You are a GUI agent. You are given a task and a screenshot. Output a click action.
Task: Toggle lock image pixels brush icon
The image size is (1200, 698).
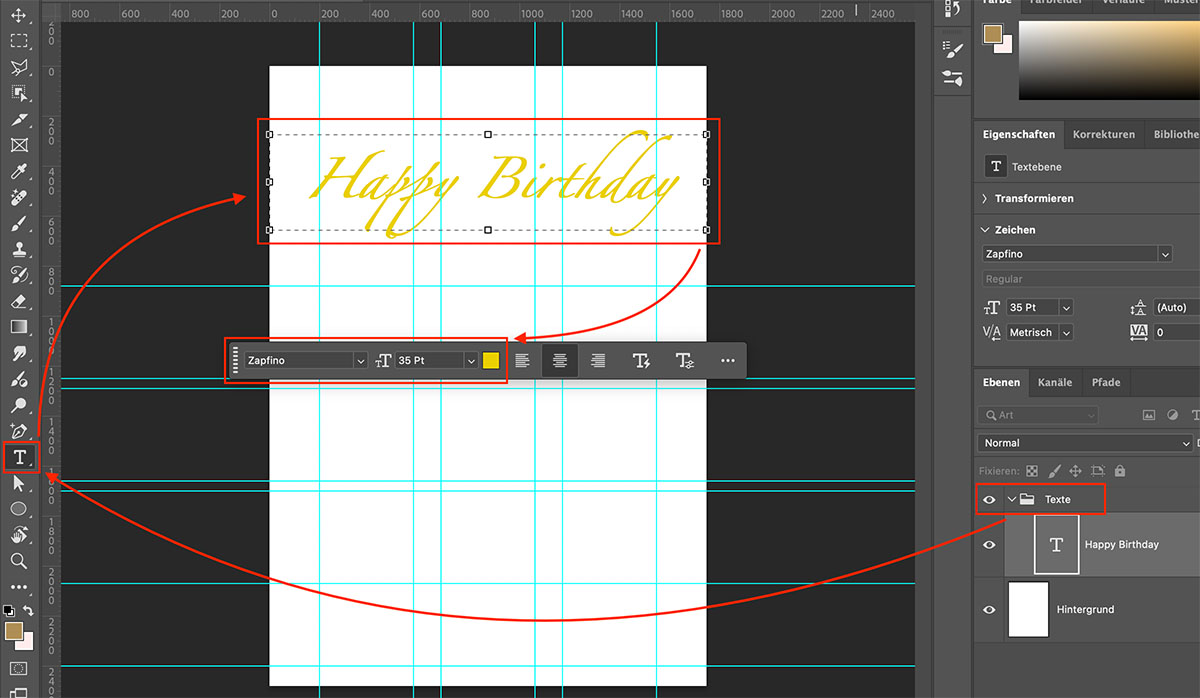click(1053, 470)
